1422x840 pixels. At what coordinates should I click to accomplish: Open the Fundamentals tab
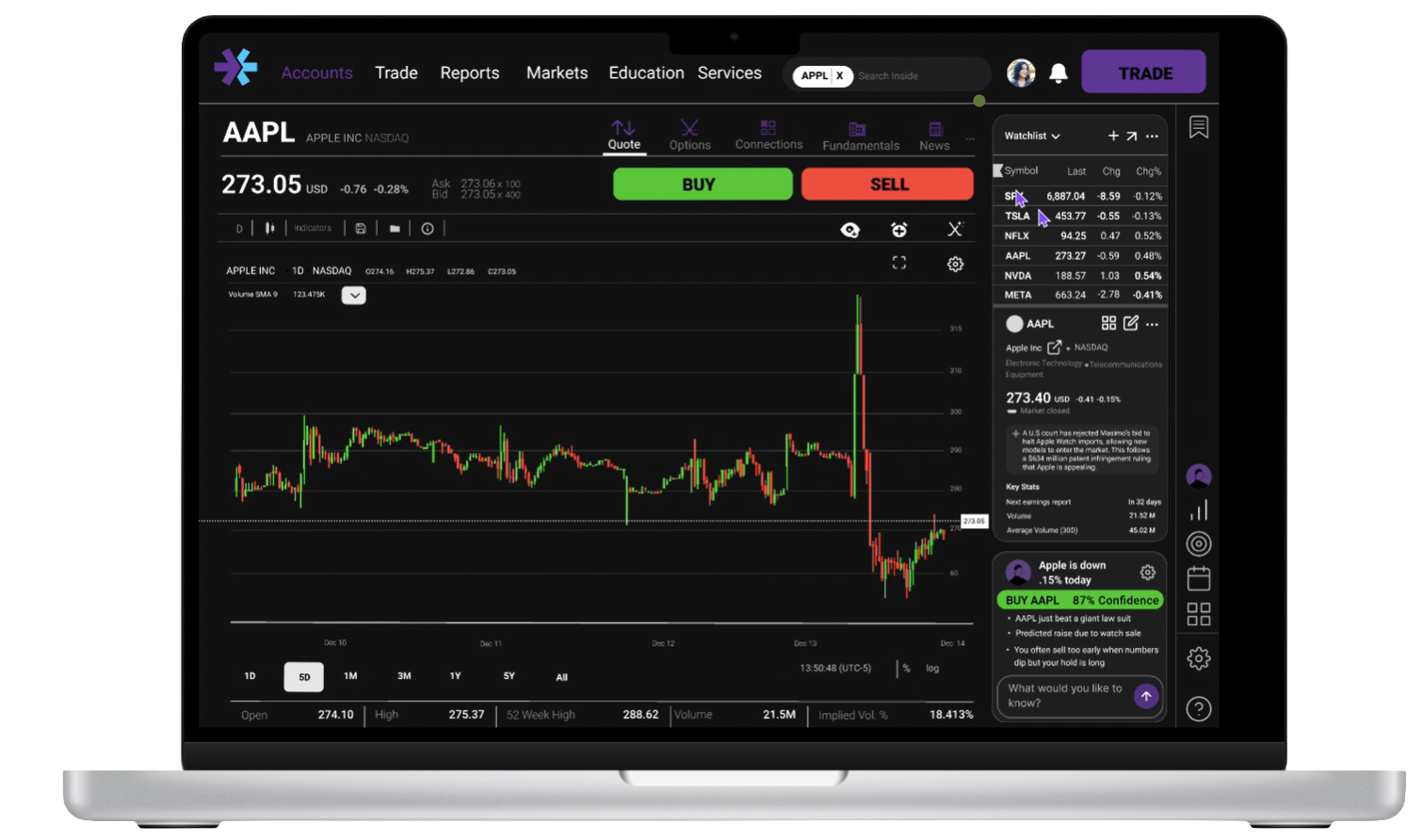[860, 137]
